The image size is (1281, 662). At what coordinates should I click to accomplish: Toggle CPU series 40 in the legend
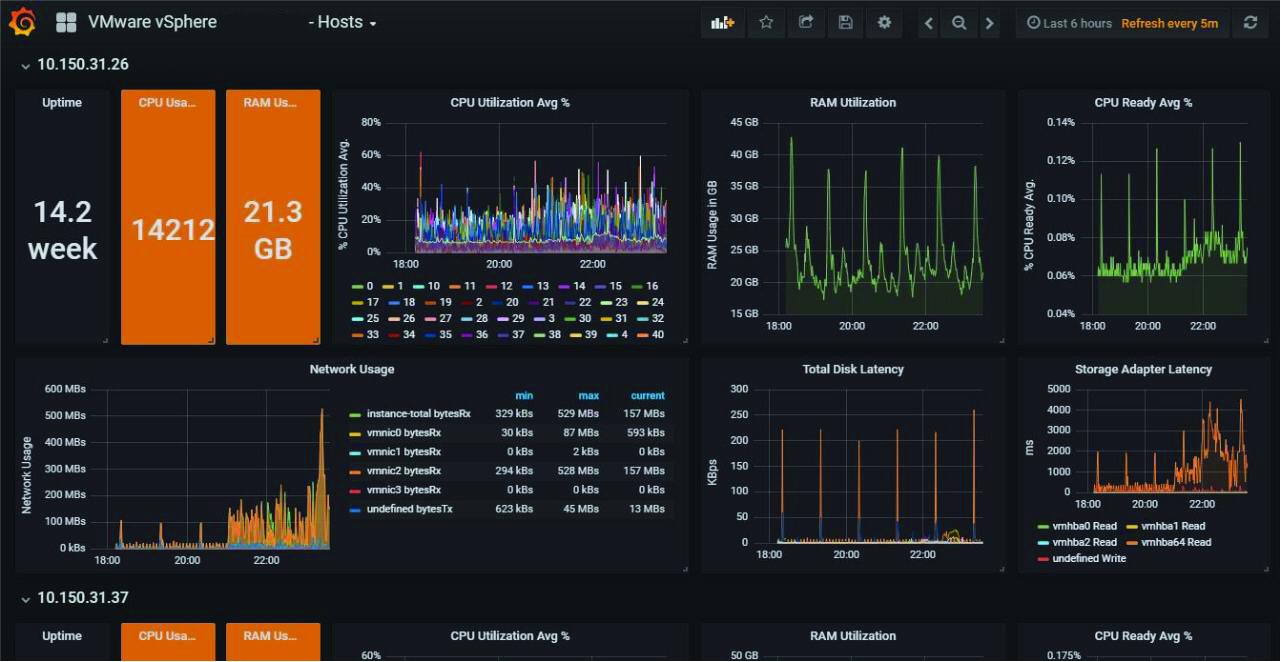click(650, 334)
